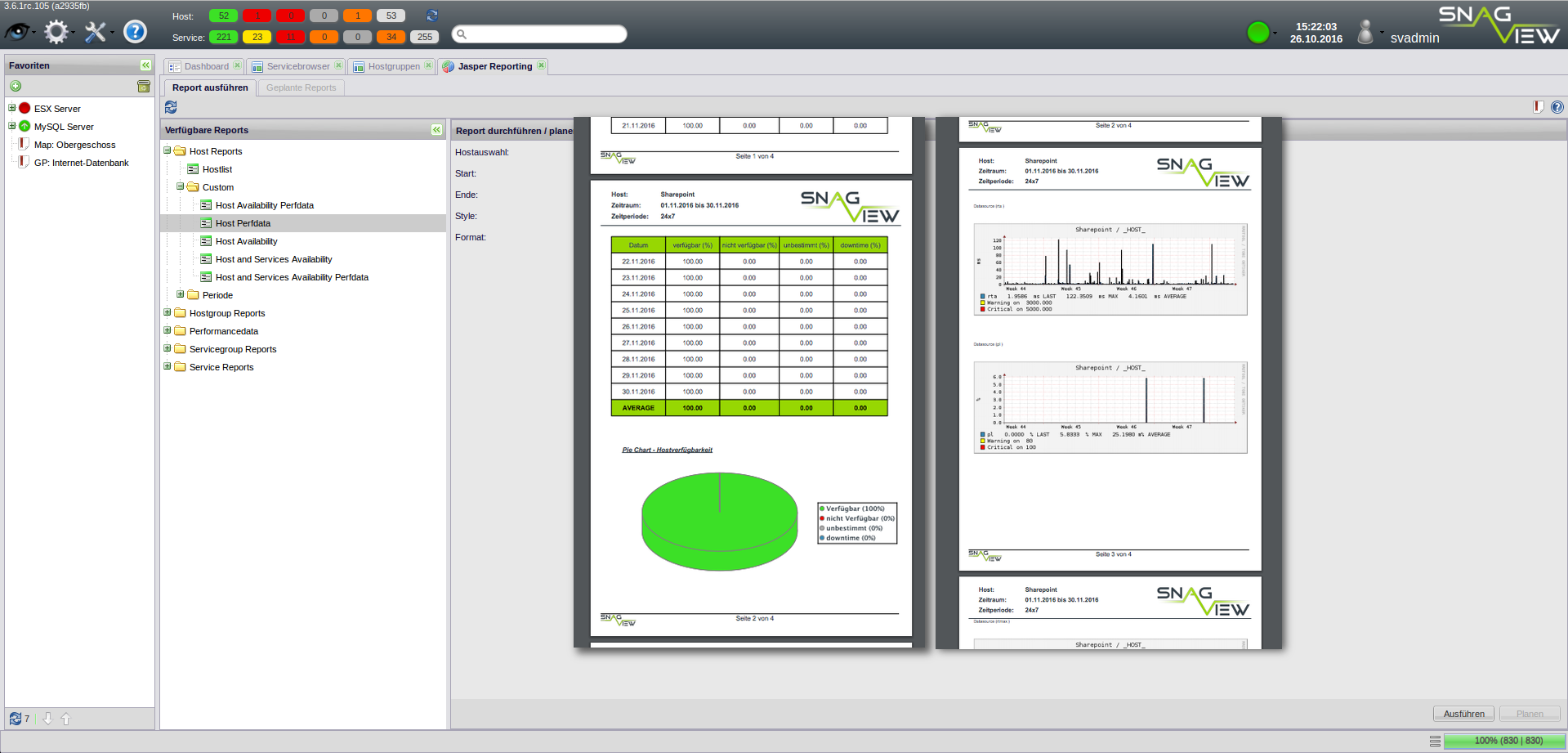Expand the Hostgroup Reports folder

click(x=167, y=312)
